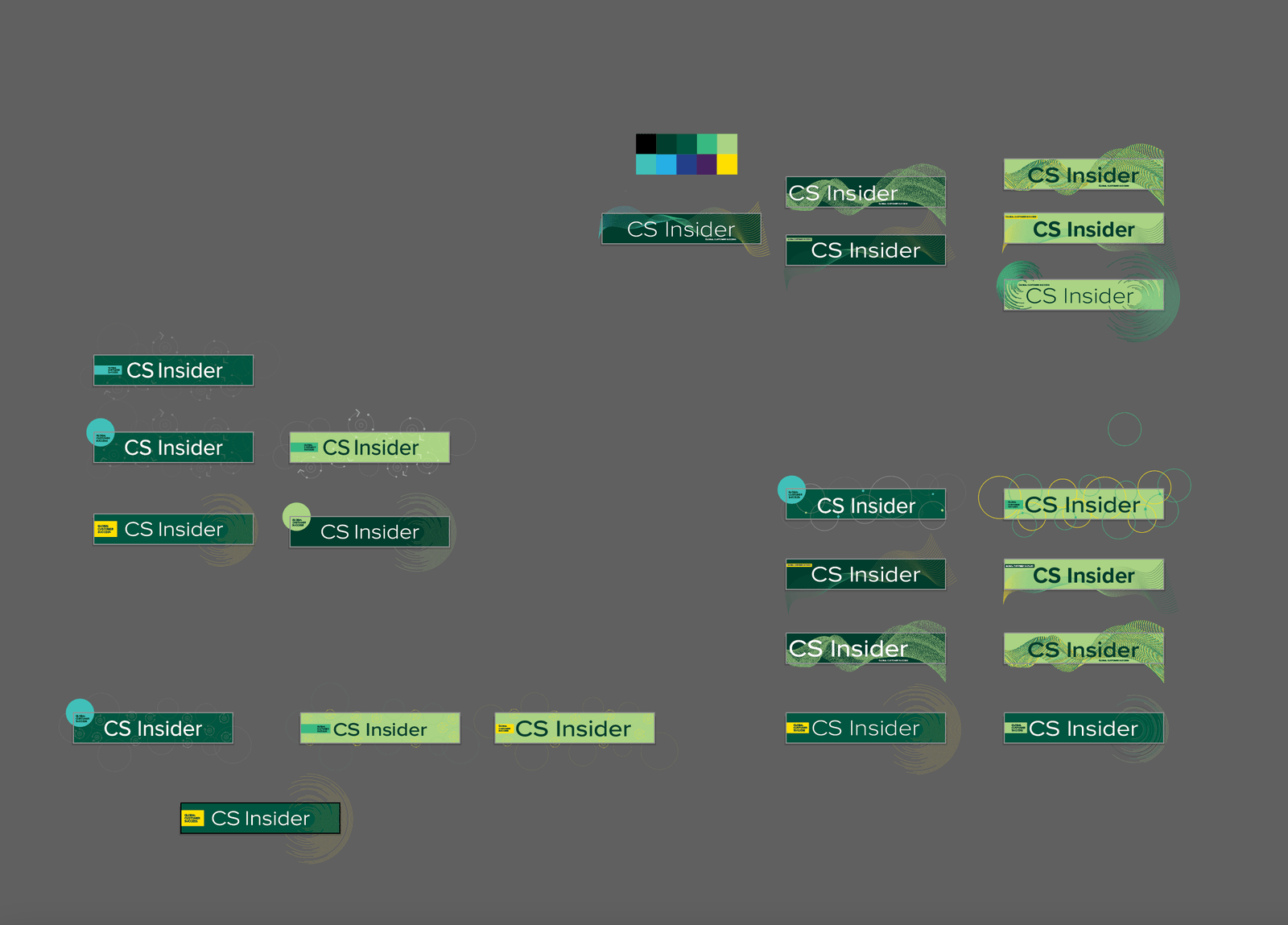Select the pale light green palette swatch

coord(727,144)
